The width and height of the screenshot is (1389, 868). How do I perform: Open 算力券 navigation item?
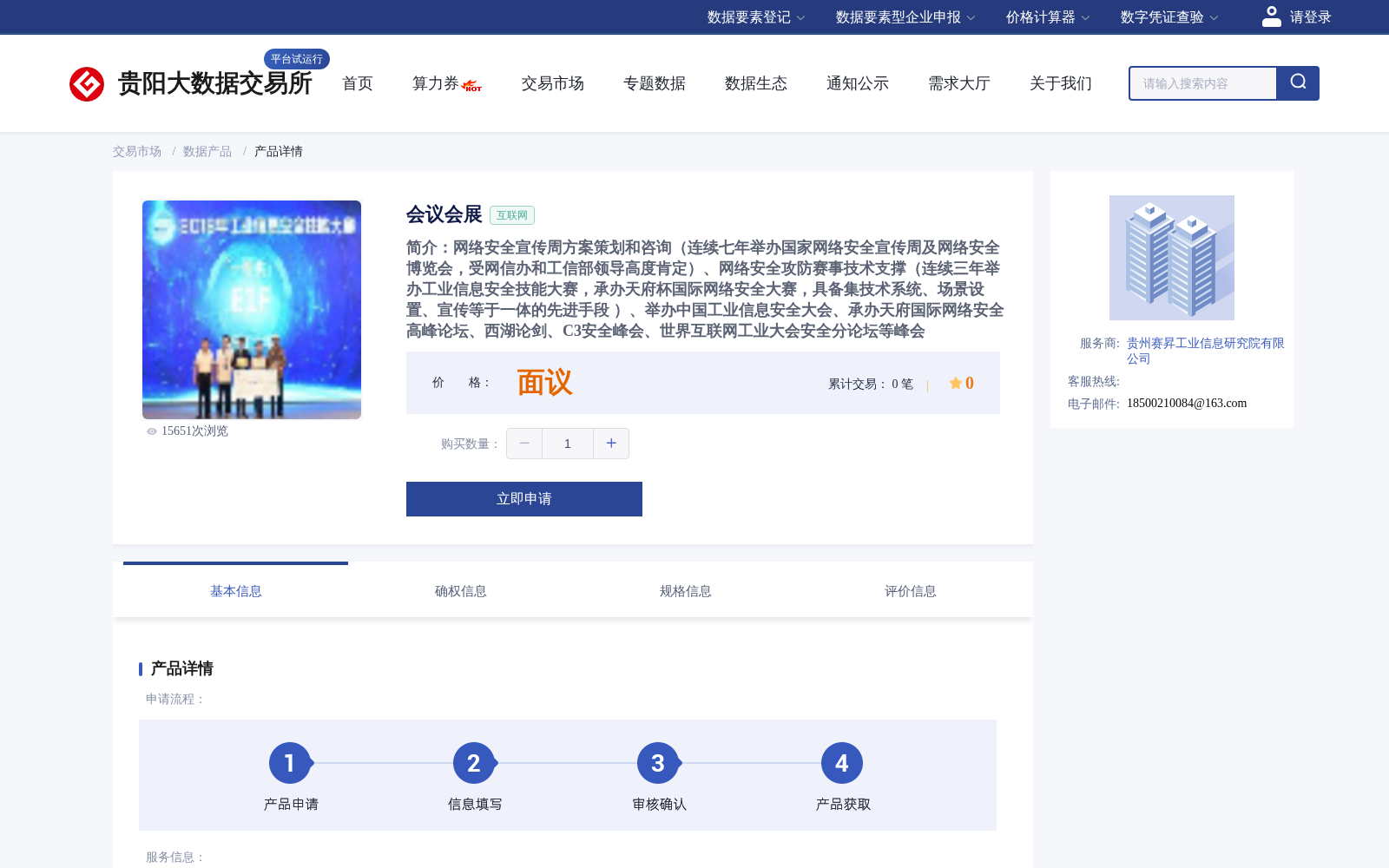point(435,83)
